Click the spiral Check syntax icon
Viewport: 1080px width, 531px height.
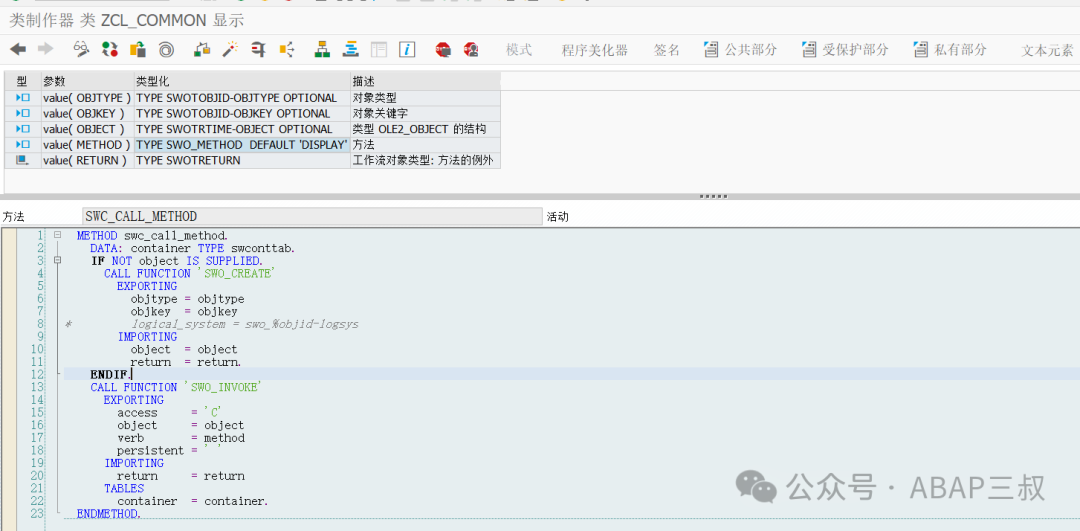point(166,50)
